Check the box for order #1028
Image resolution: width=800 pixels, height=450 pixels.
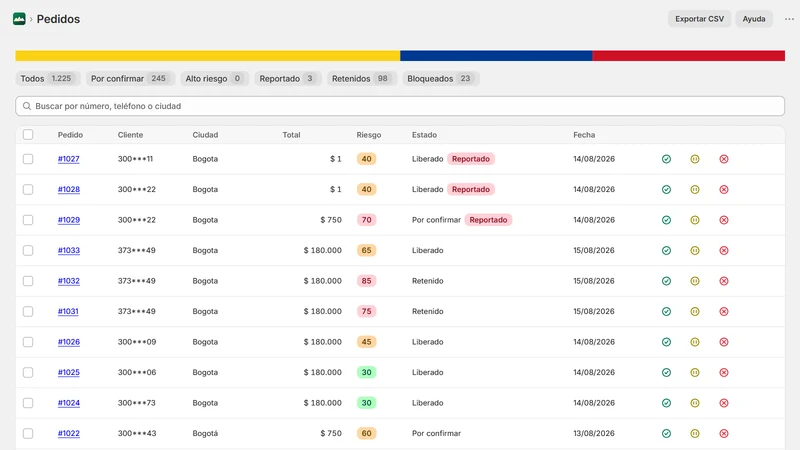28,189
